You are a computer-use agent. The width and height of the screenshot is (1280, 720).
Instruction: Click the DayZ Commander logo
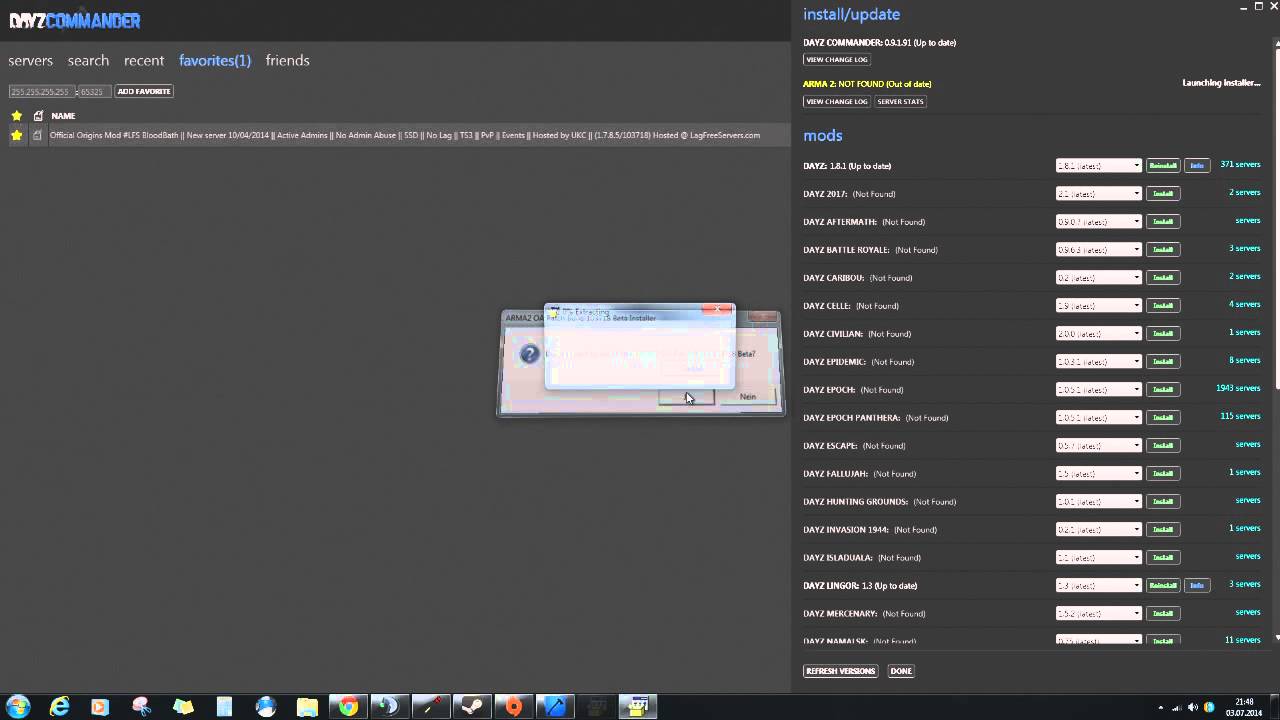point(75,20)
